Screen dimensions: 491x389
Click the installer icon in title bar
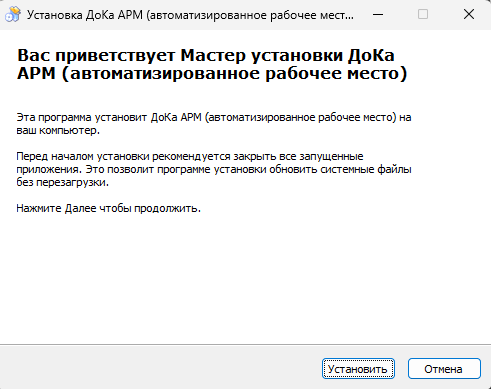click(13, 15)
